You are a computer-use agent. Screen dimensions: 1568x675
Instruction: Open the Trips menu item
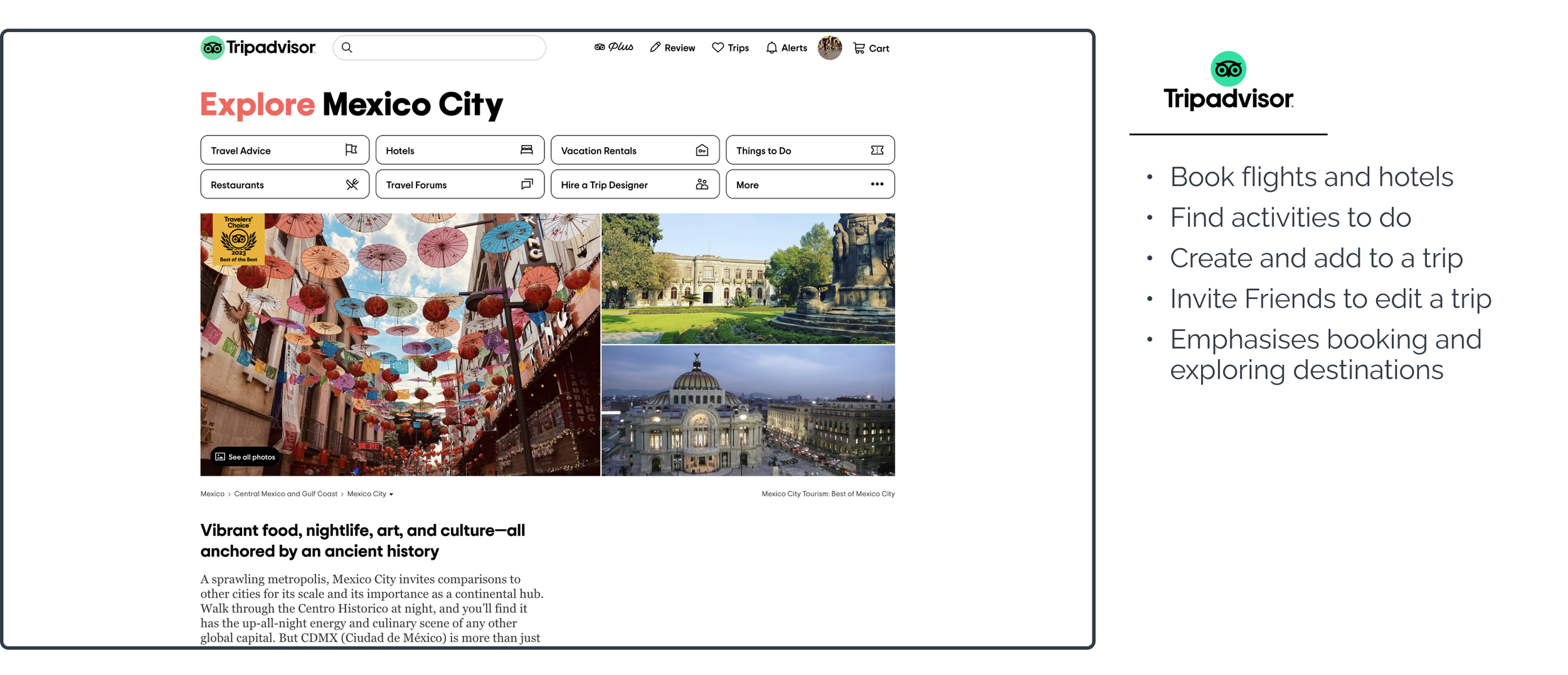738,48
